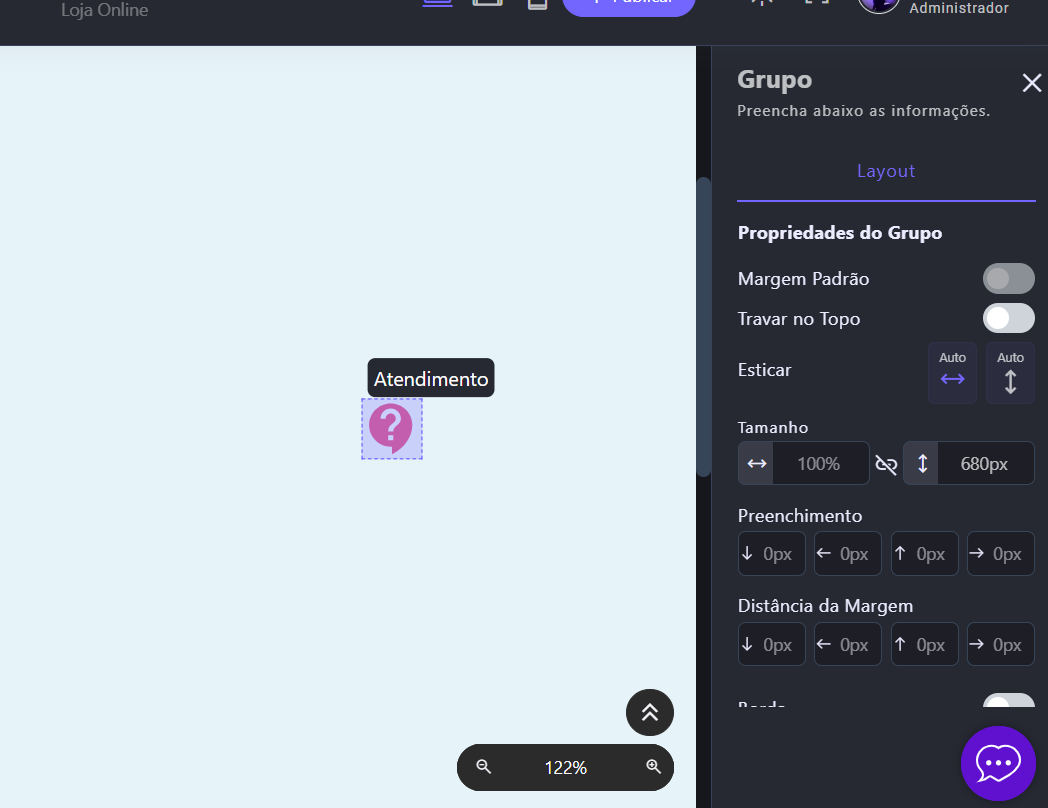Click the canvas vertical scrollbar

[x=704, y=326]
